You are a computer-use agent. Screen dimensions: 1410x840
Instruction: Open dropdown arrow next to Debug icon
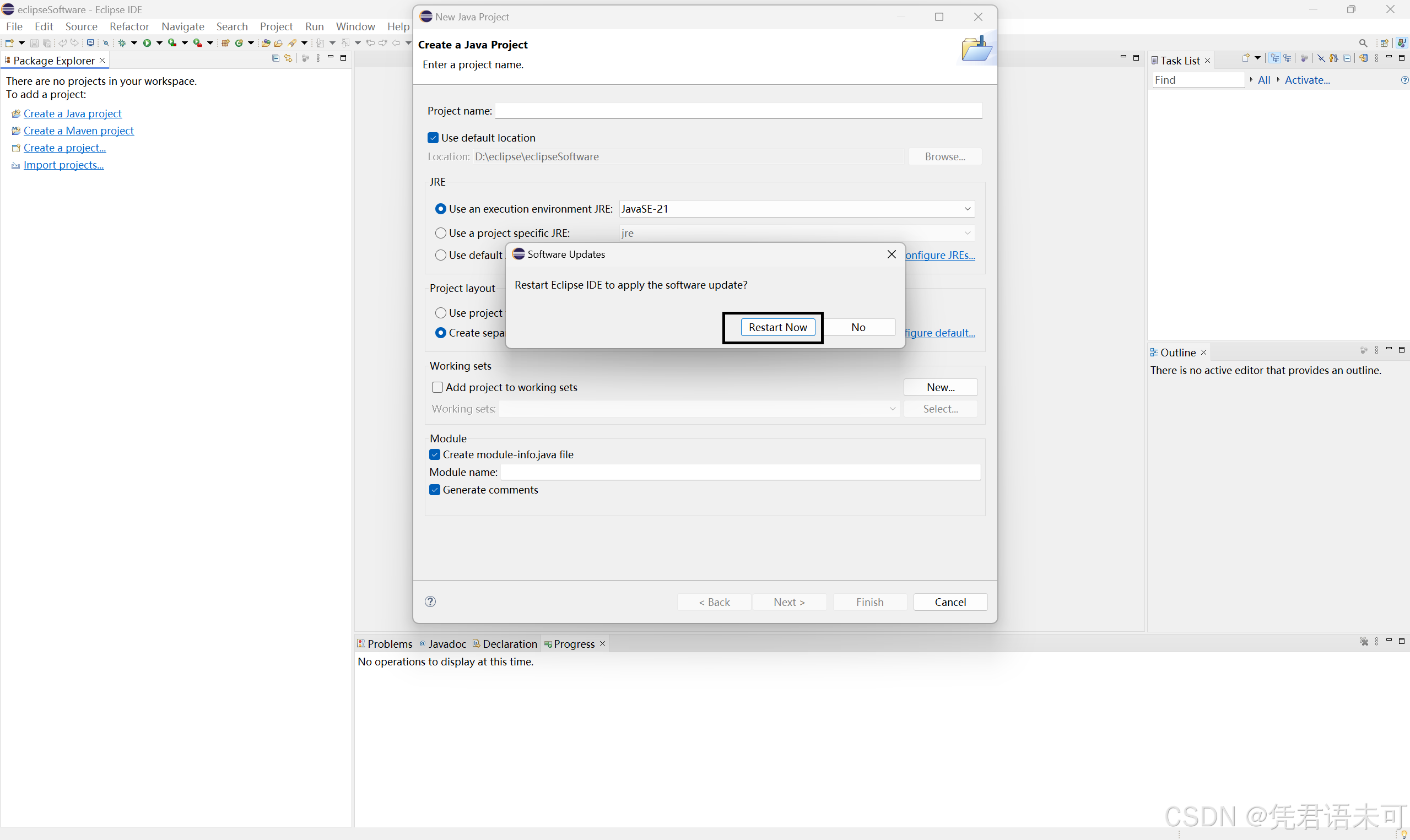[x=134, y=43]
